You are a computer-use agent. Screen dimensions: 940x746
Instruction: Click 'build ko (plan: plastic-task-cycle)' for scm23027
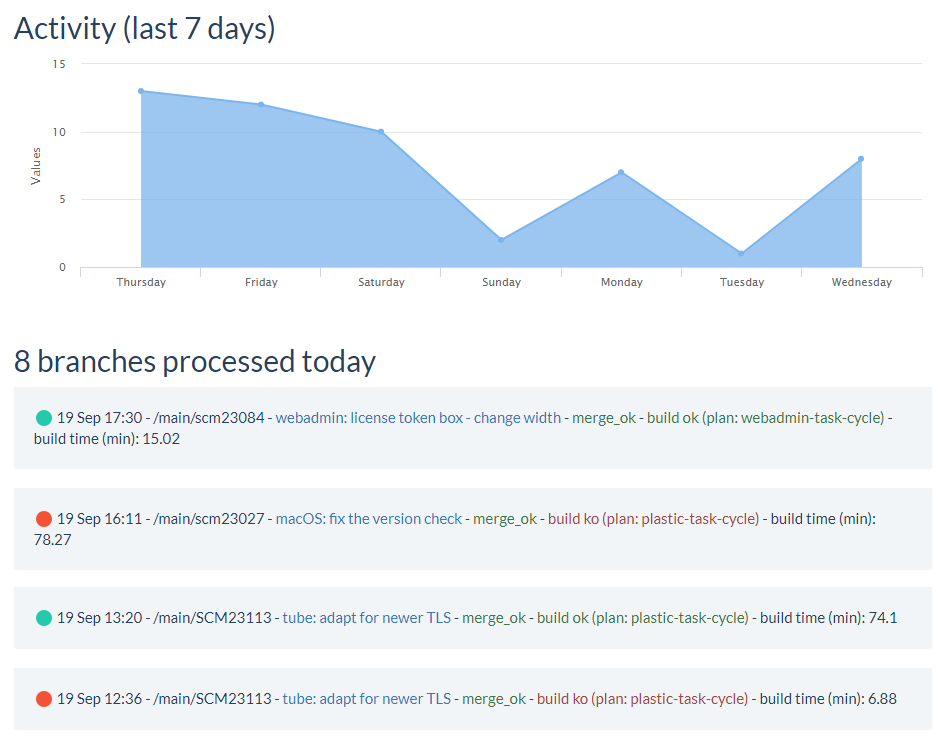coord(653,519)
